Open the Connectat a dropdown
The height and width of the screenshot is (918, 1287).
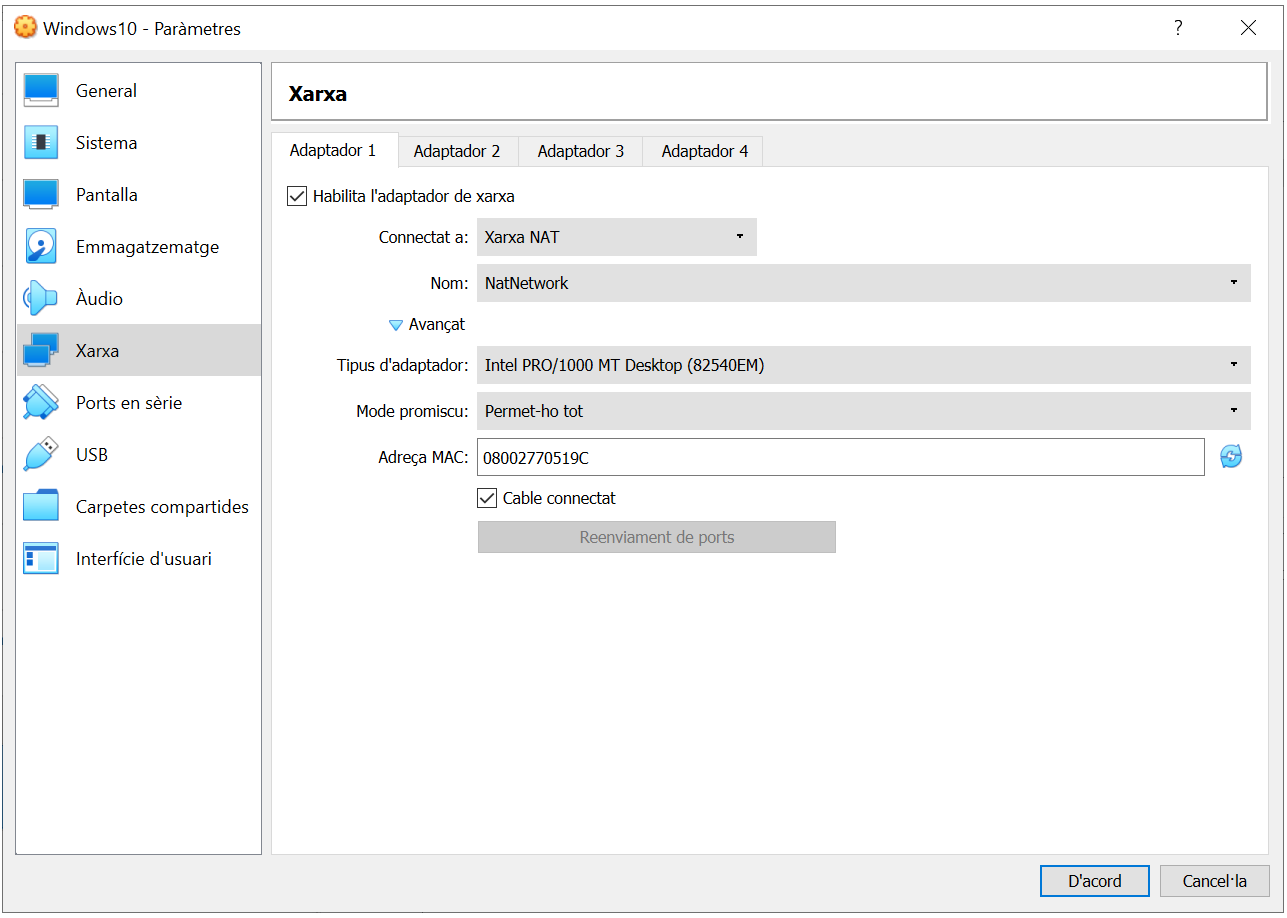pos(616,237)
